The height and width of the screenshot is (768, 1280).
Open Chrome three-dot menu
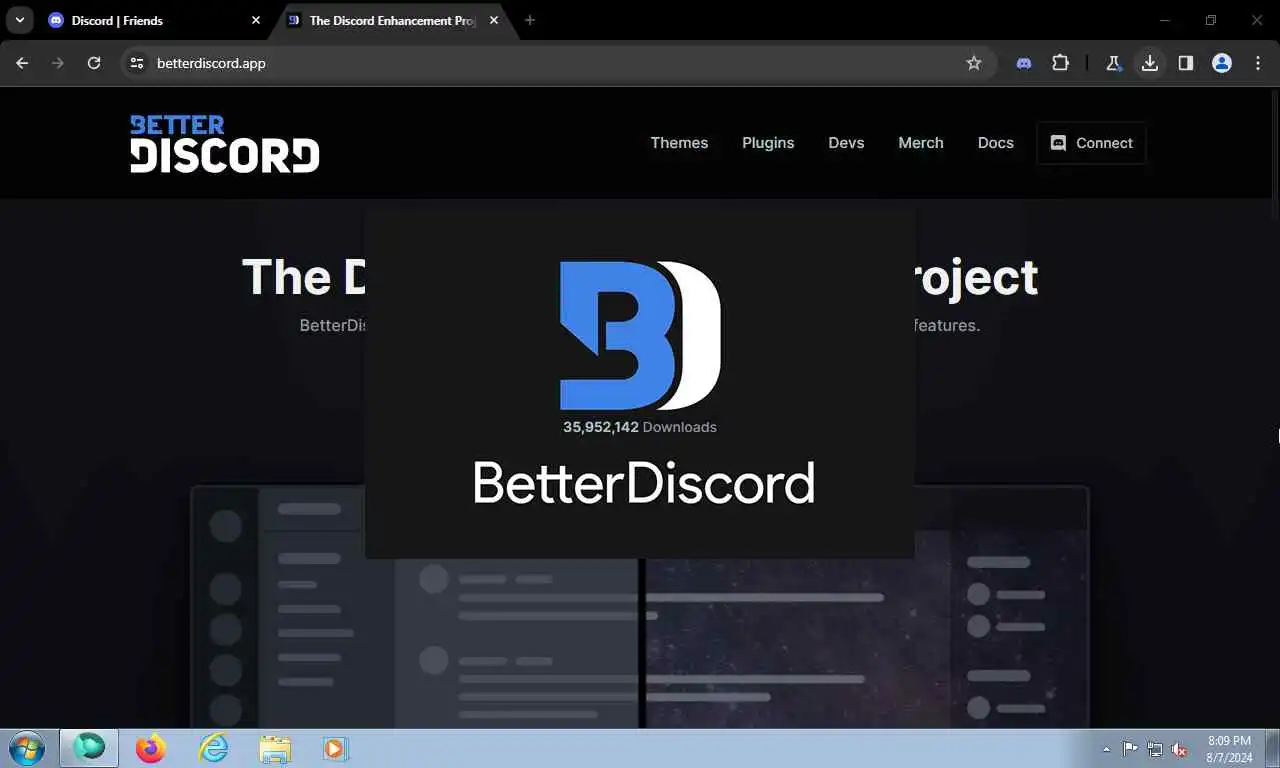click(1258, 63)
